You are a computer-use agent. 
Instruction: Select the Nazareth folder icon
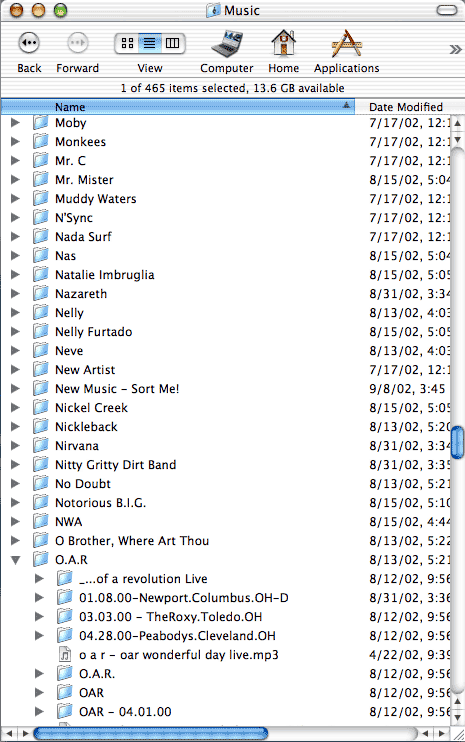41,293
